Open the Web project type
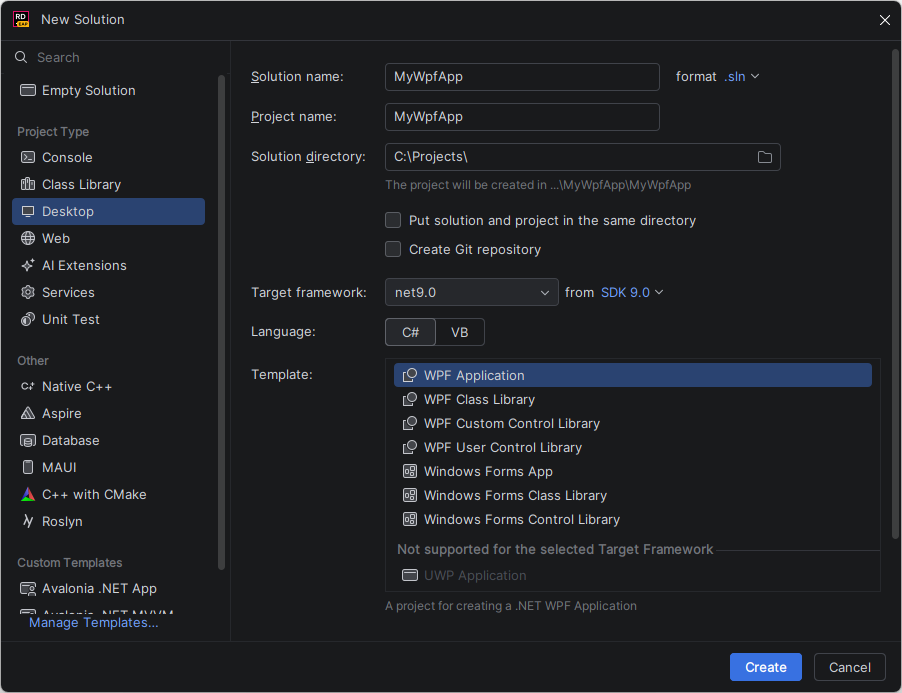The image size is (902, 693). 58,238
